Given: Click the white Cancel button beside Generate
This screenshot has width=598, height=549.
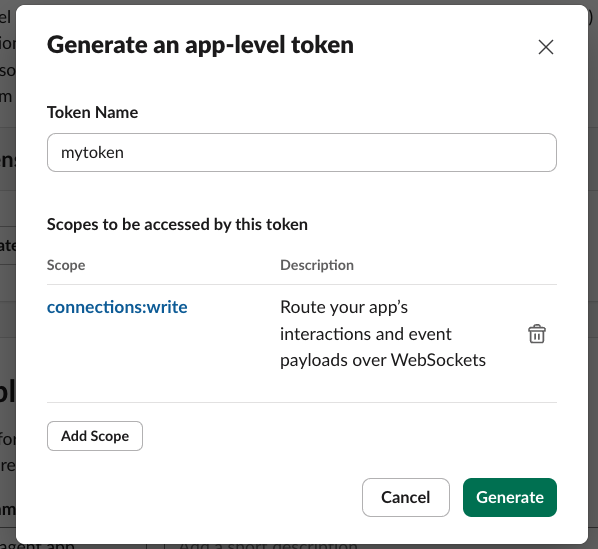Looking at the screenshot, I should (x=406, y=497).
